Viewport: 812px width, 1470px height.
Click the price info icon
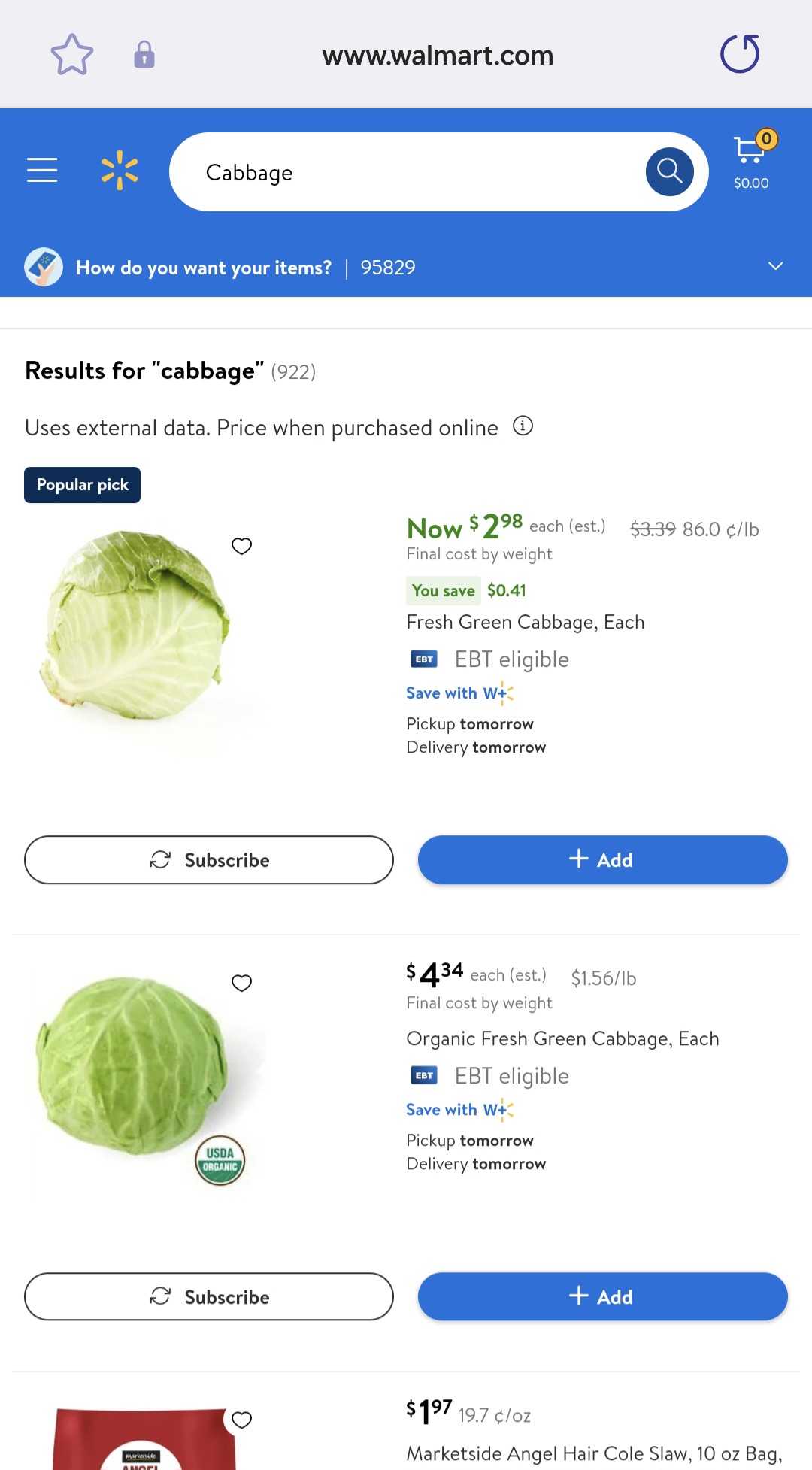523,426
